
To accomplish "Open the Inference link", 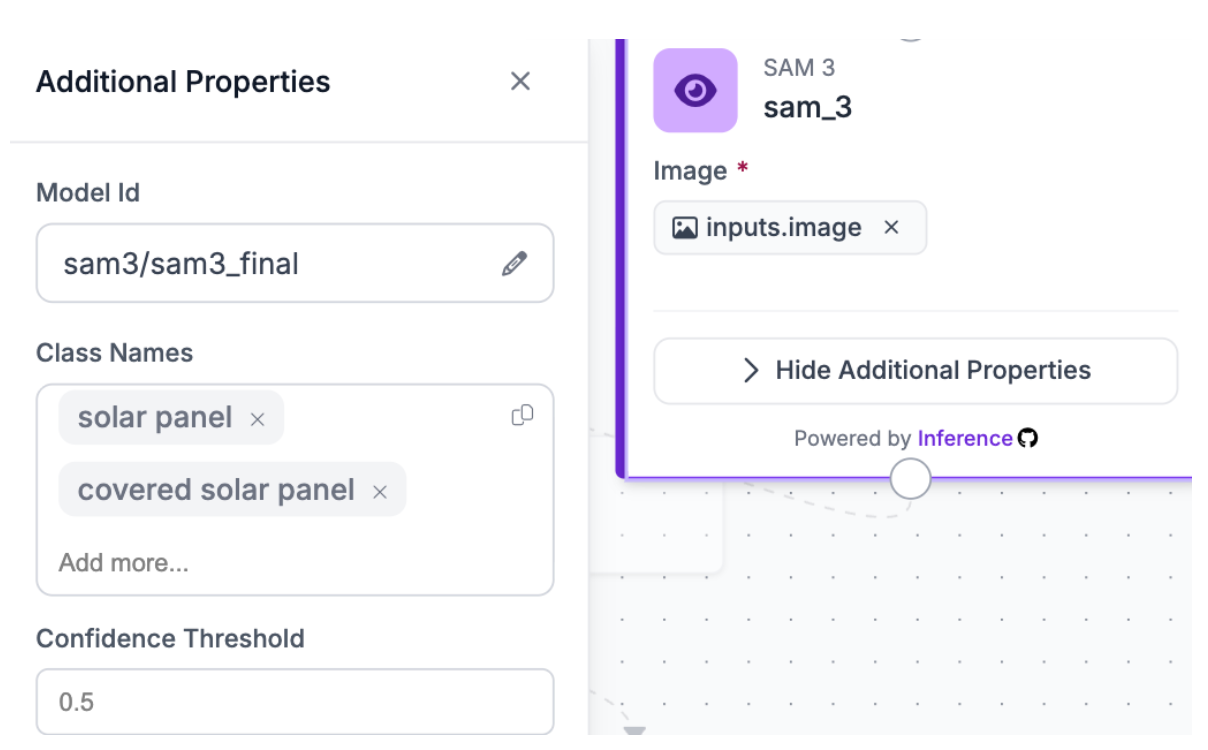I will tap(964, 438).
